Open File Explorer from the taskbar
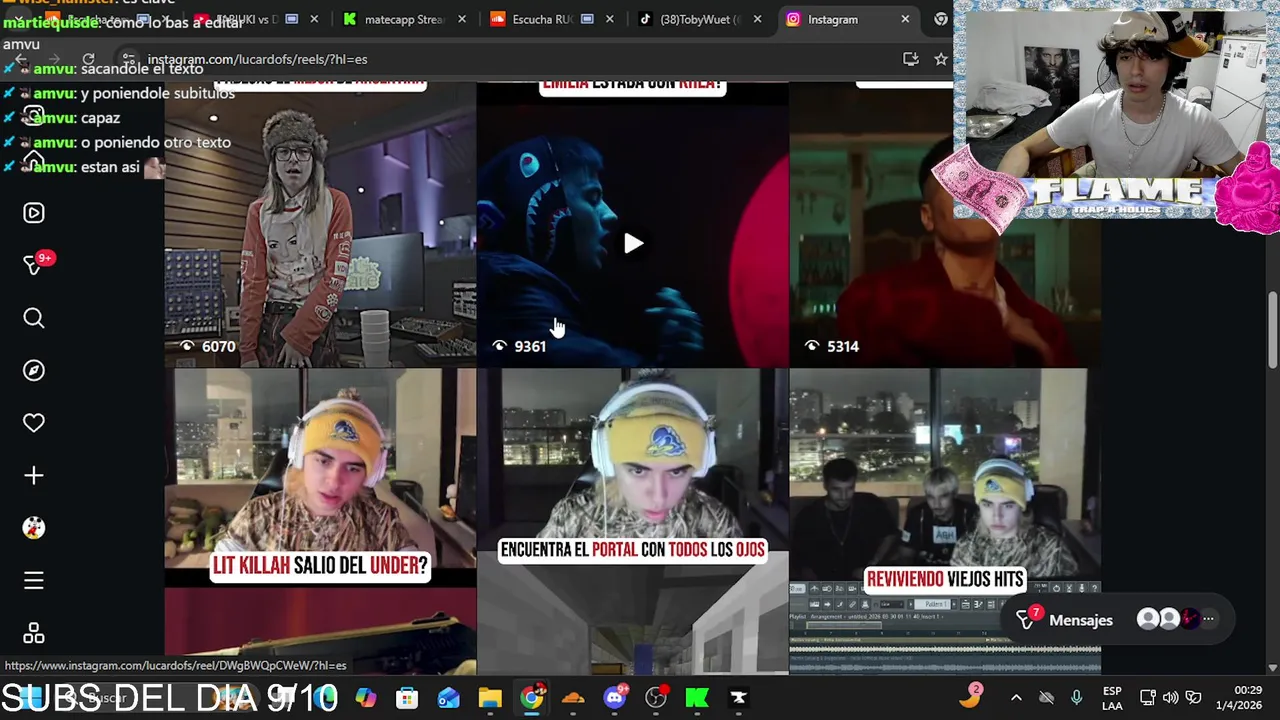The width and height of the screenshot is (1280, 720). click(490, 698)
